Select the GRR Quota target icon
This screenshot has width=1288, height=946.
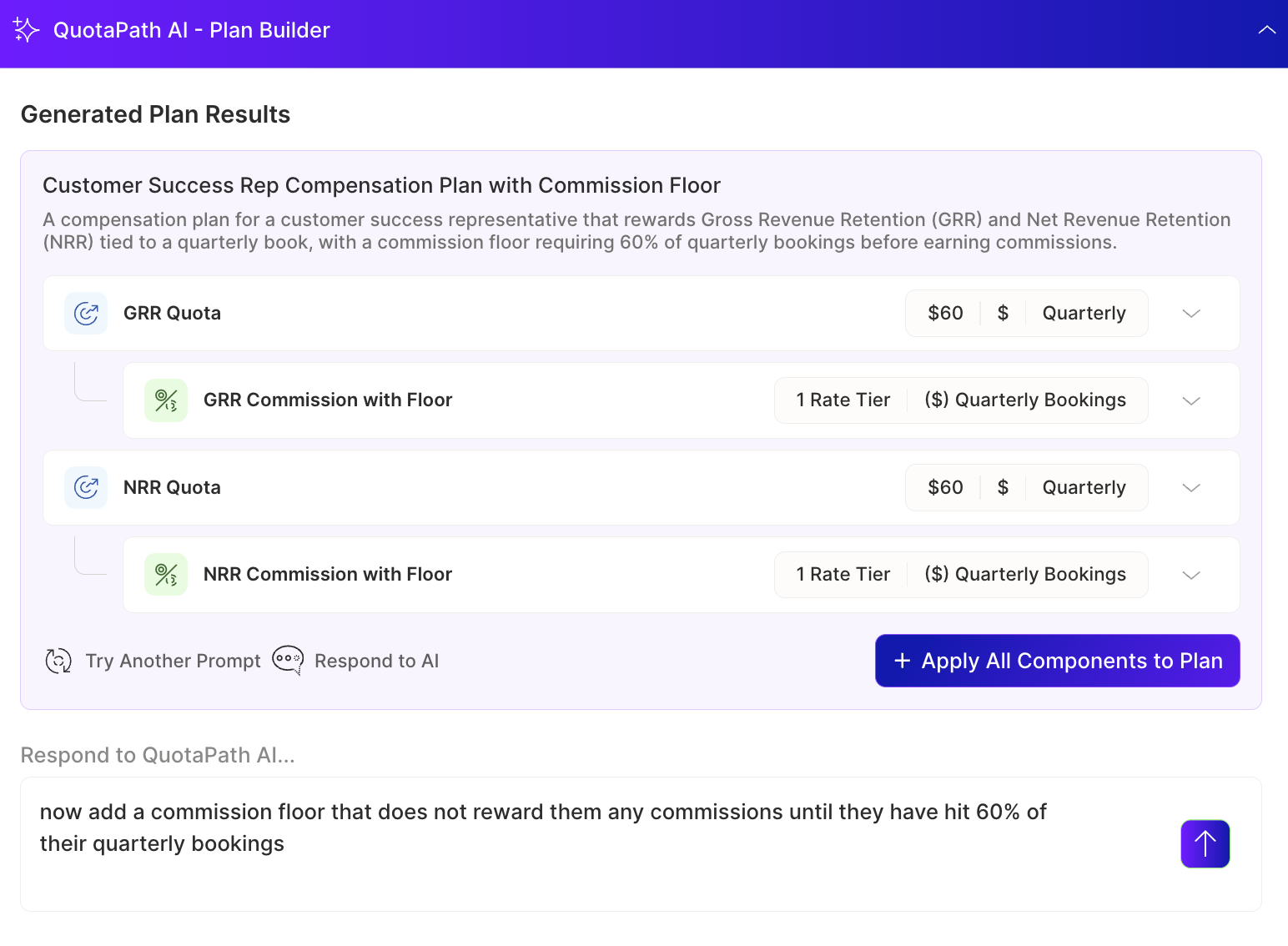pos(86,313)
